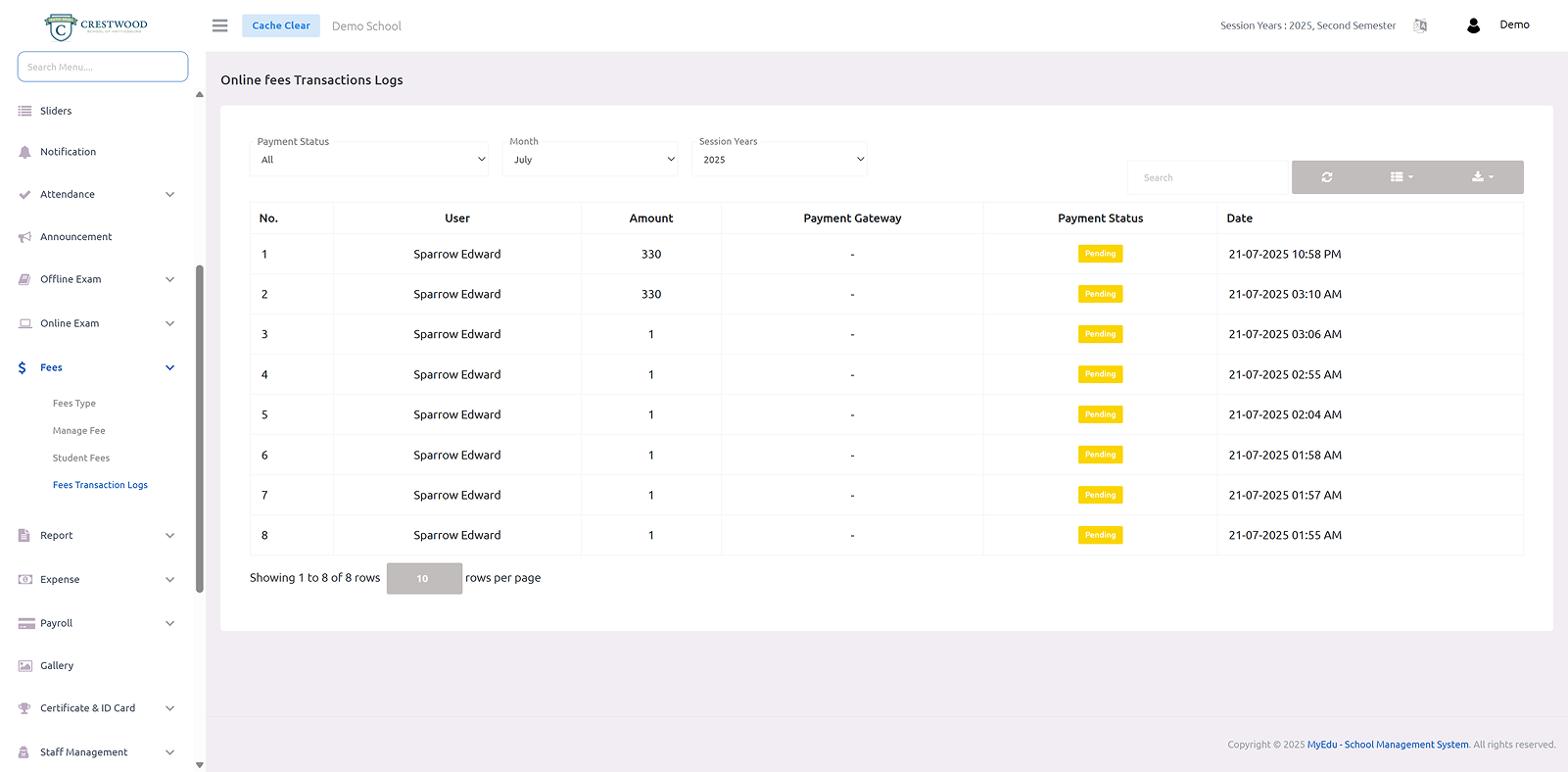Screen dimensions: 1568x772
Task: Open Notification via bell icon
Action: [x=25, y=152]
